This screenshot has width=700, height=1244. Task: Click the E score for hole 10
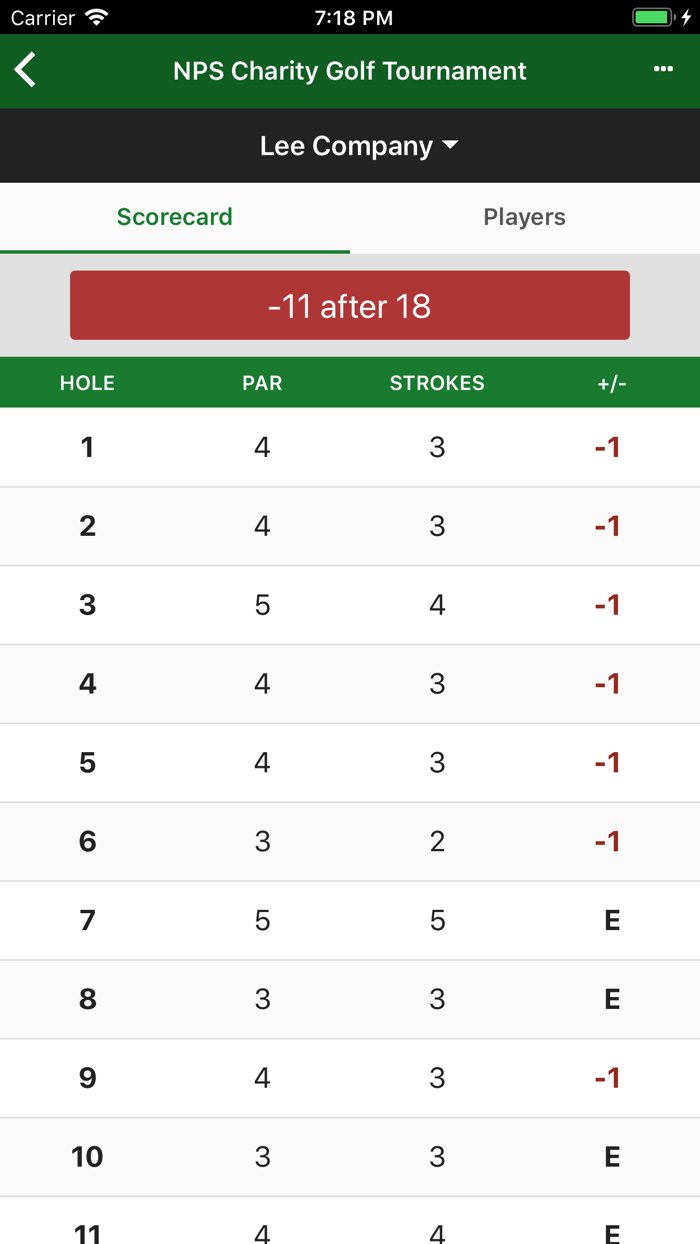612,1157
